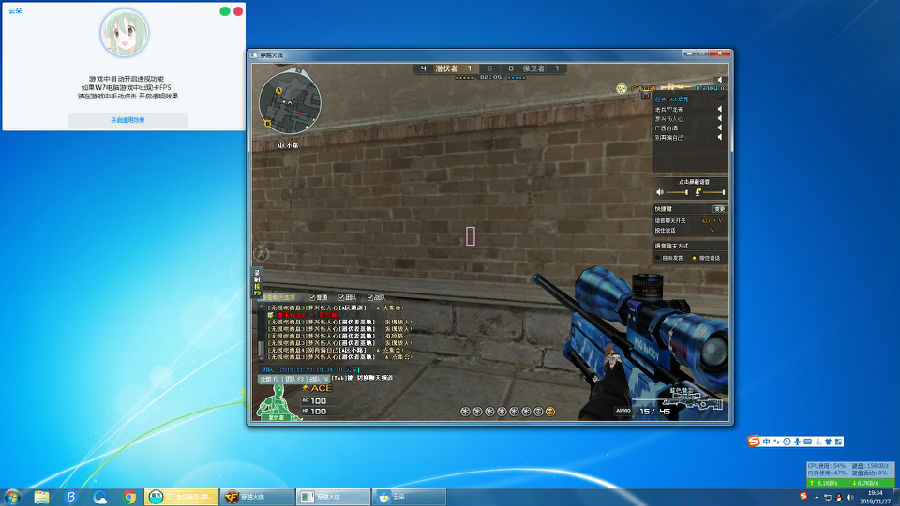The width and height of the screenshot is (900, 506).
Task: Toggle the 团队 chat filter checkbox
Action: pyautogui.click(x=341, y=297)
